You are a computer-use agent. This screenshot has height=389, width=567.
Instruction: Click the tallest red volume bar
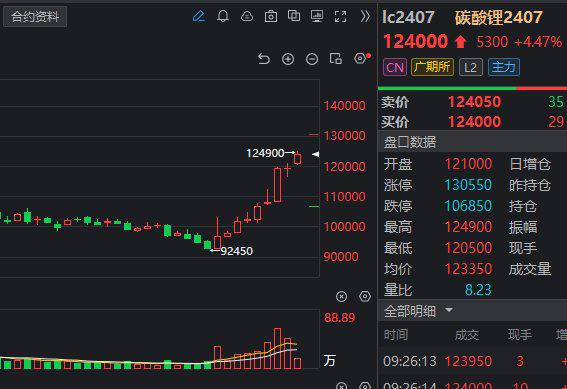(277, 348)
